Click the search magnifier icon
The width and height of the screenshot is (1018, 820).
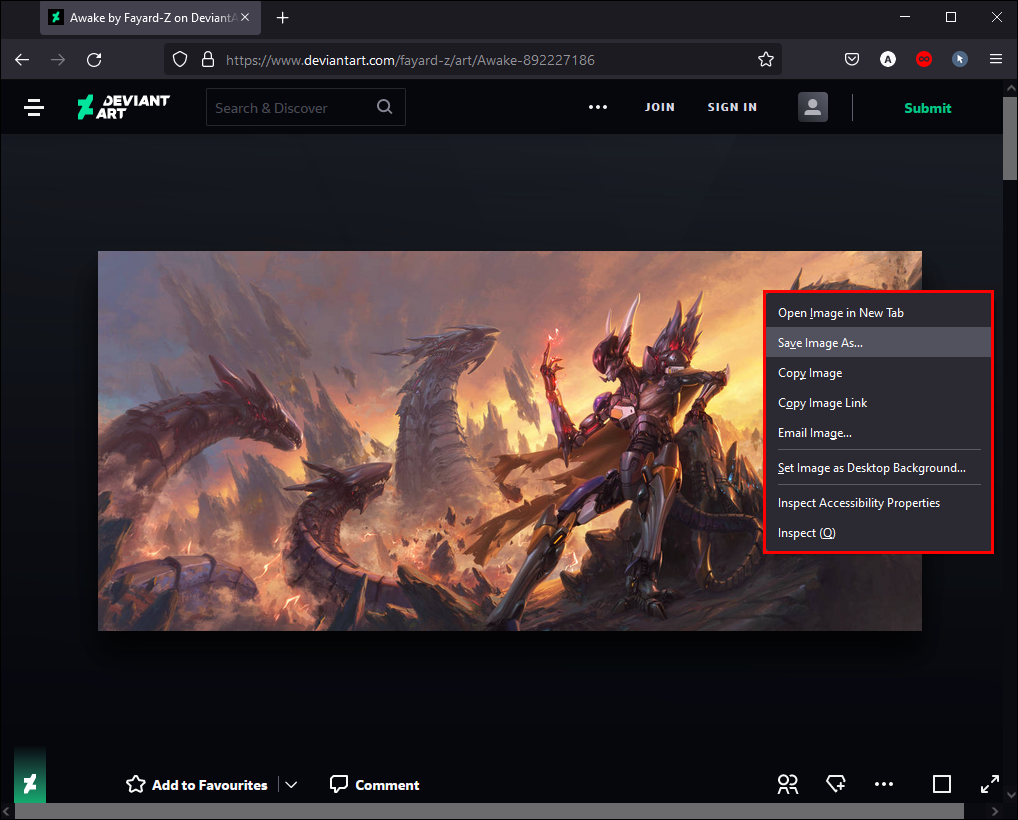pos(384,107)
